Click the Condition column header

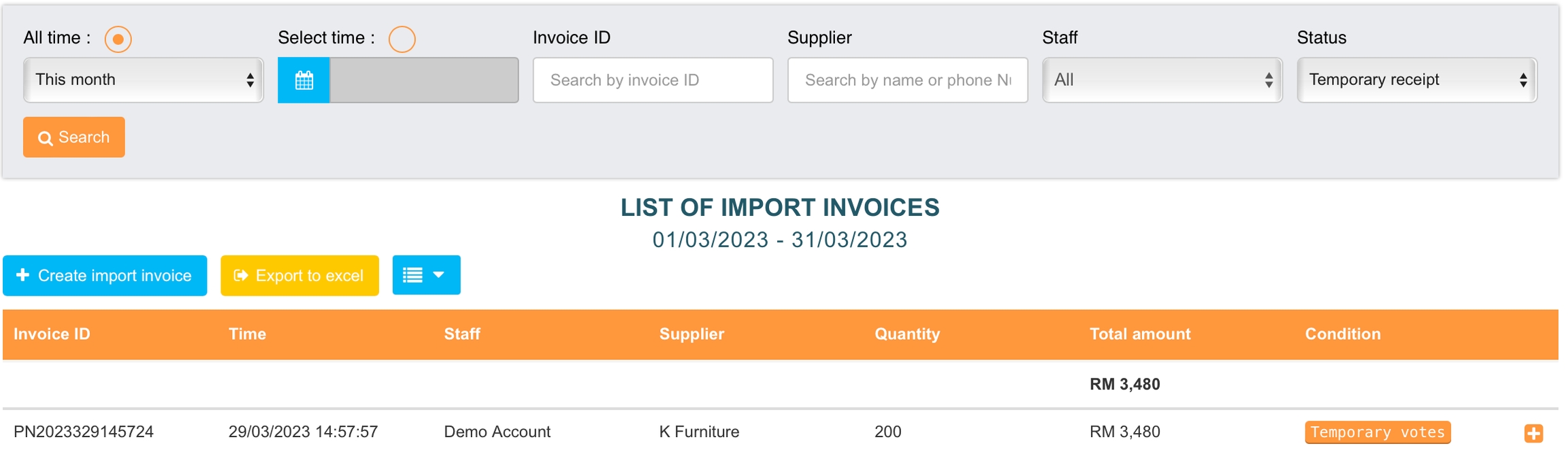[x=1343, y=334]
